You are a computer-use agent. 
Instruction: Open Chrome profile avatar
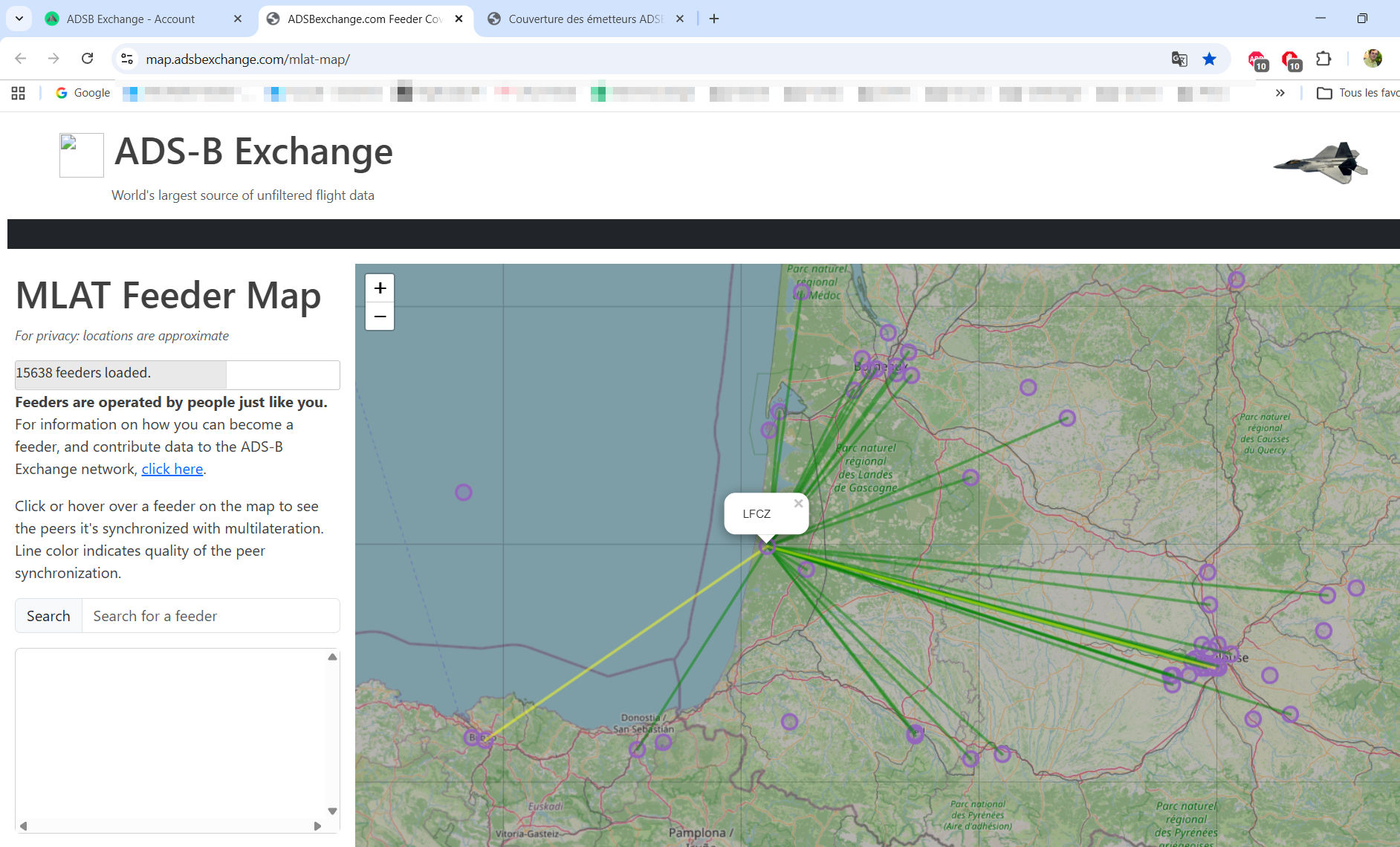pos(1373,59)
